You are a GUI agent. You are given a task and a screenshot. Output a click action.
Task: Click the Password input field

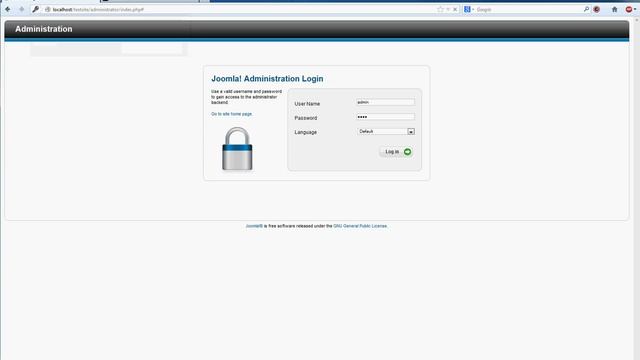(385, 117)
